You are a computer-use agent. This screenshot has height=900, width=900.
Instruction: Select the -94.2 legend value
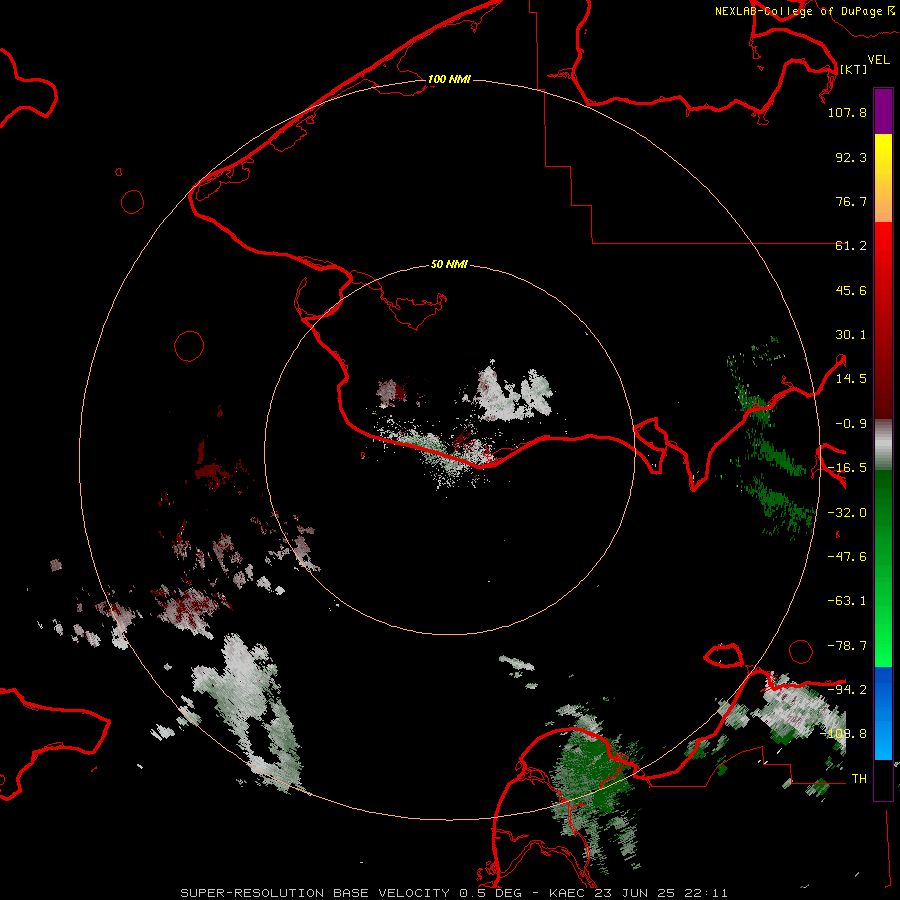pos(847,689)
